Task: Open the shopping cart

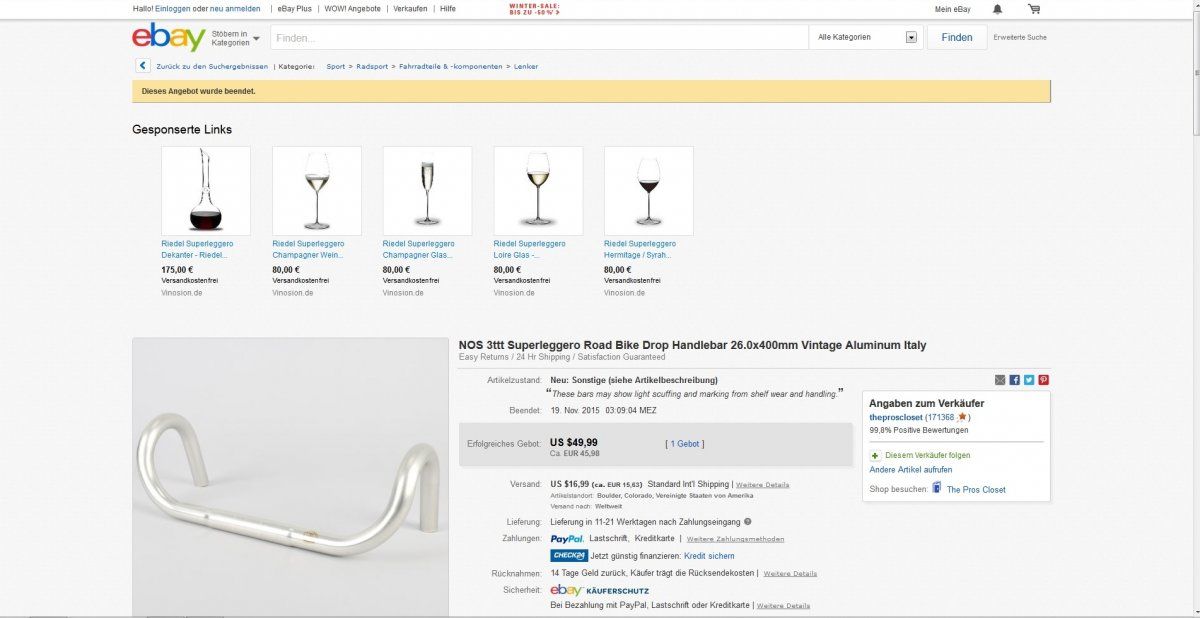Action: [1033, 9]
